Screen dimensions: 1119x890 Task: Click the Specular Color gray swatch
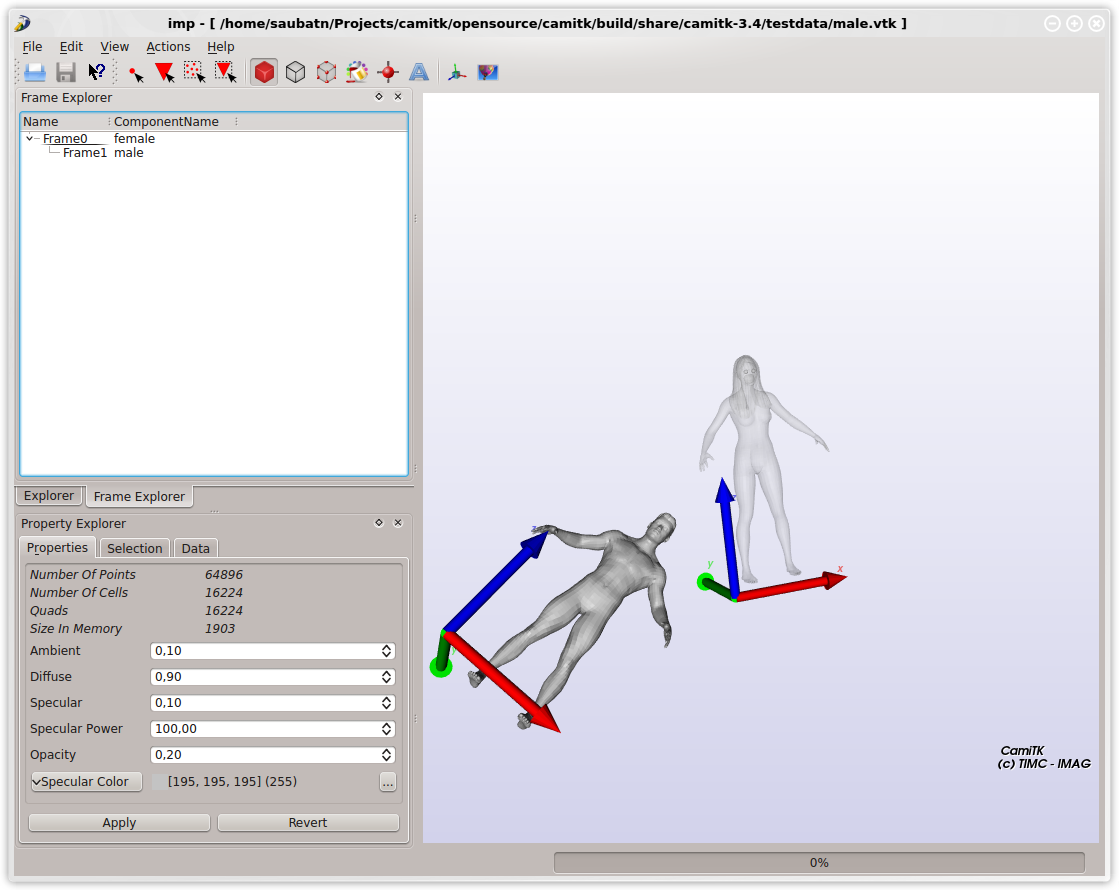(159, 782)
